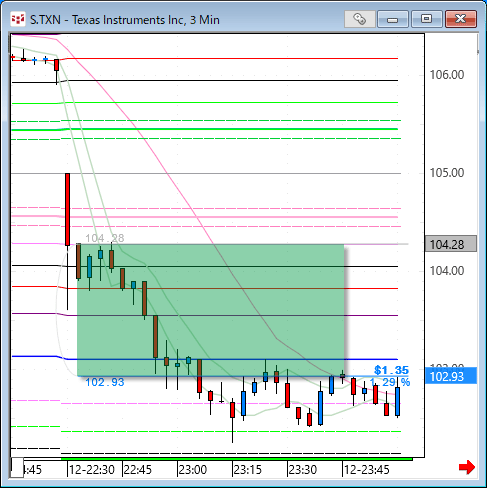
Task: Click the CQG chart icon beside S.TXN title
Action: [x=18, y=19]
